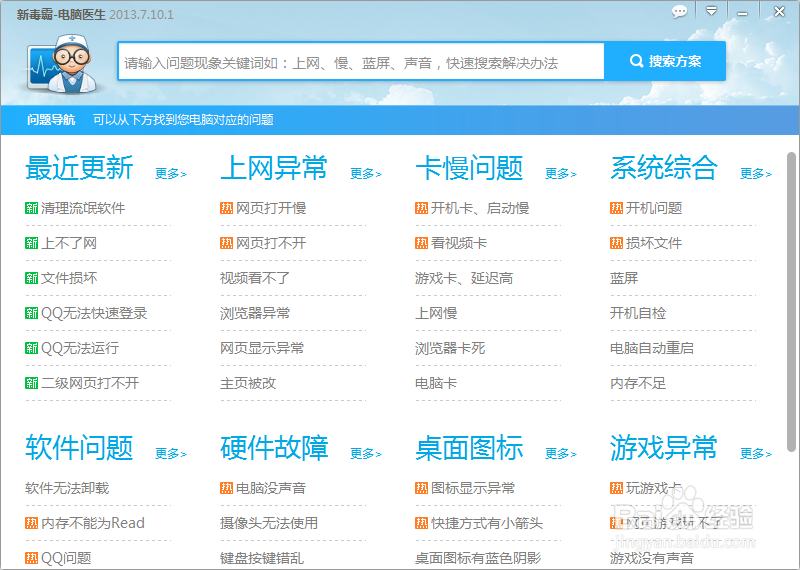Viewport: 800px width, 570px height.
Task: Focus the problem keyword search field
Action: tap(361, 61)
